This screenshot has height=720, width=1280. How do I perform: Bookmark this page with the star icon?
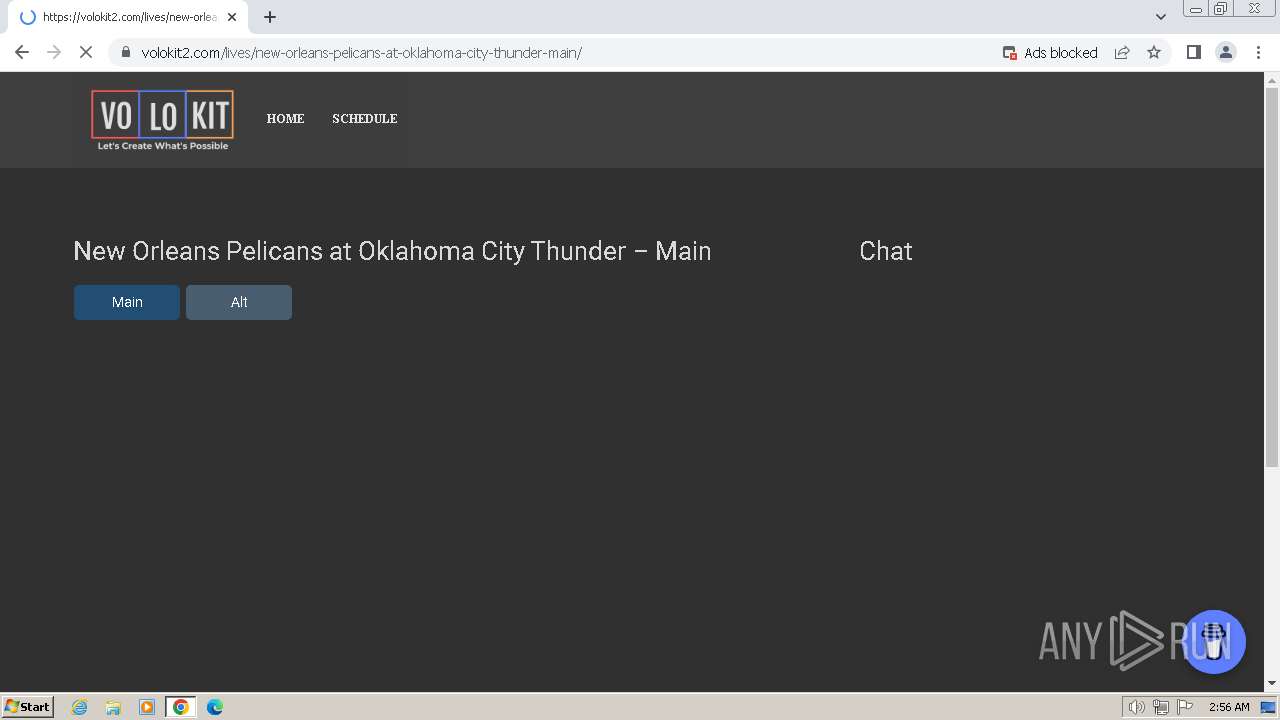click(1154, 53)
